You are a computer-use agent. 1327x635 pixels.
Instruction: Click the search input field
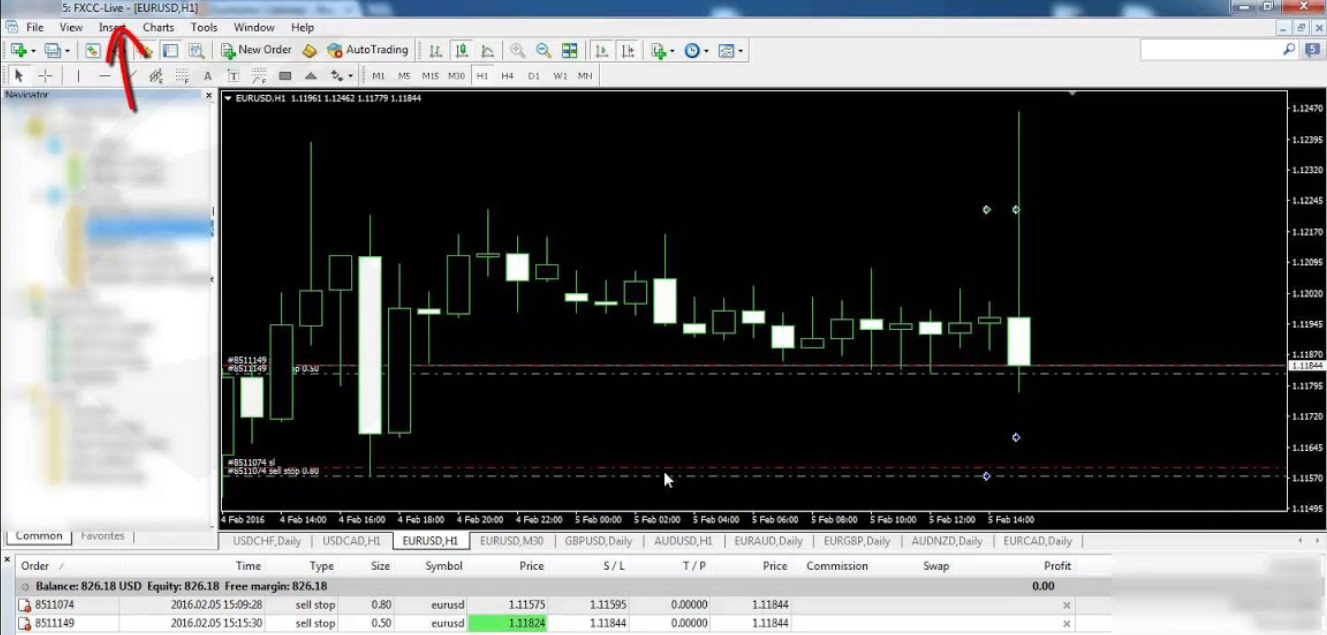[1210, 49]
